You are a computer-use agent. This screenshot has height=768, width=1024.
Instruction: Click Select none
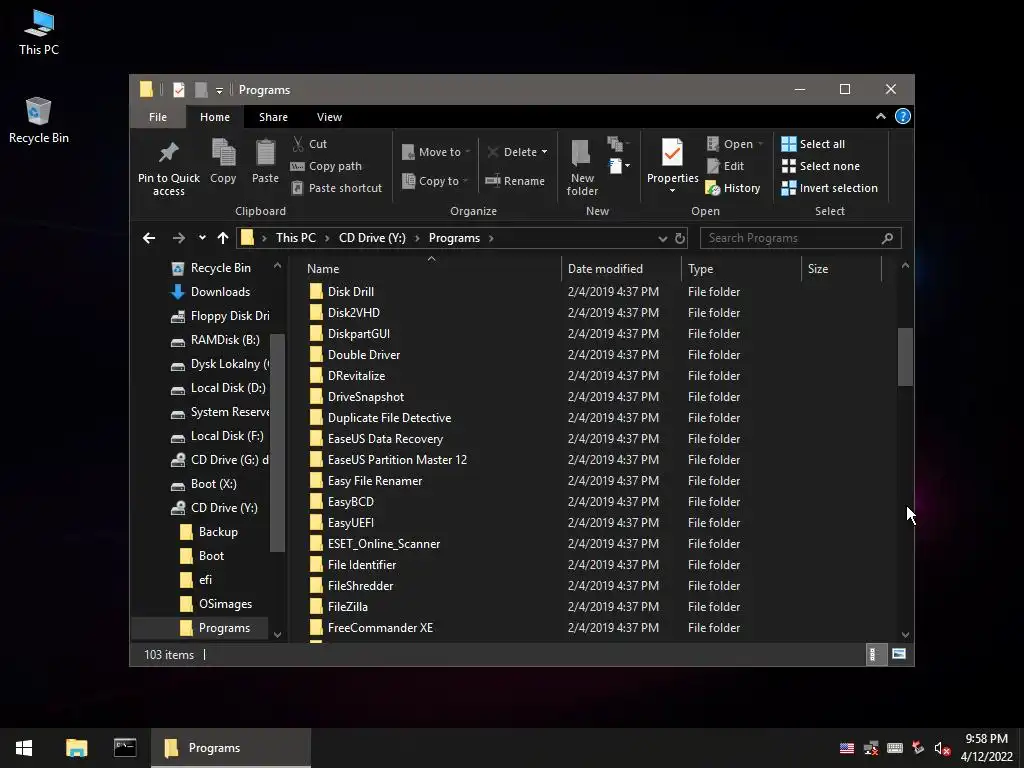pyautogui.click(x=821, y=166)
